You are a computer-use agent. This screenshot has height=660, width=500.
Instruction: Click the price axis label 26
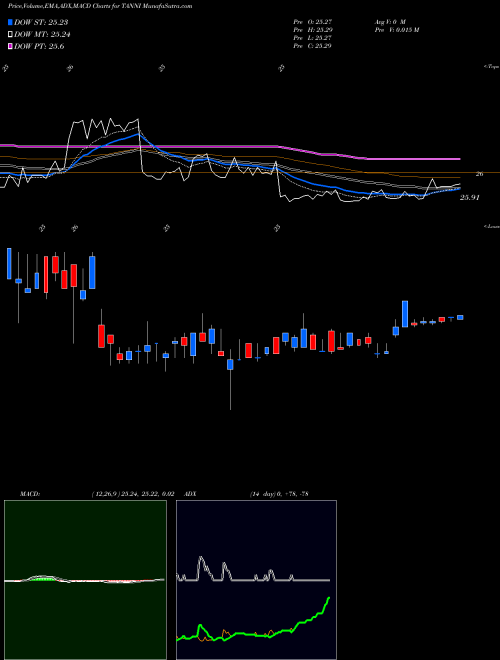pos(479,173)
